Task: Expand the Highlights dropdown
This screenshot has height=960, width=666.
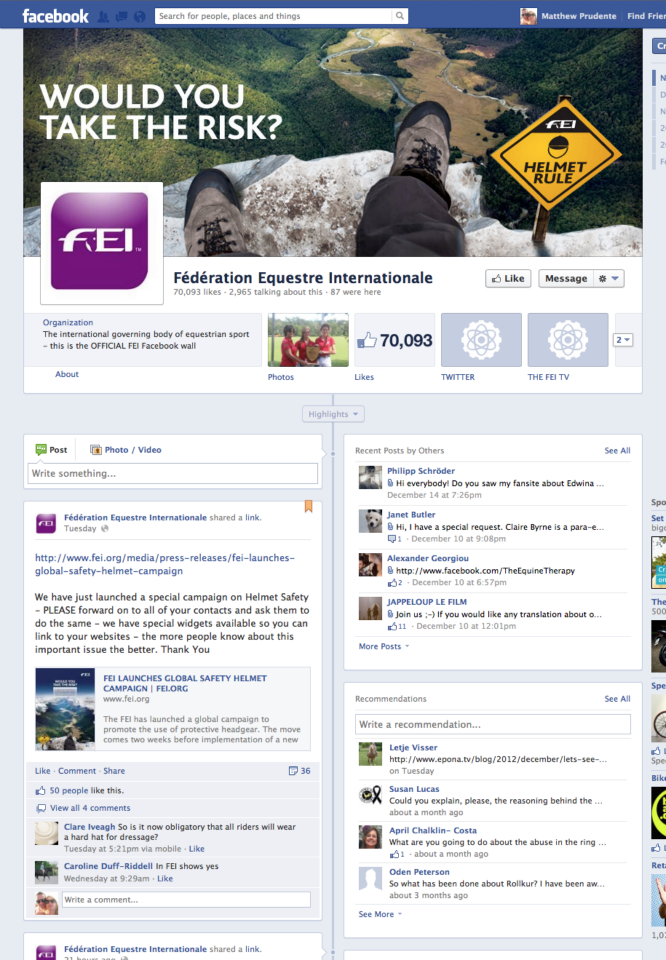Action: 333,414
